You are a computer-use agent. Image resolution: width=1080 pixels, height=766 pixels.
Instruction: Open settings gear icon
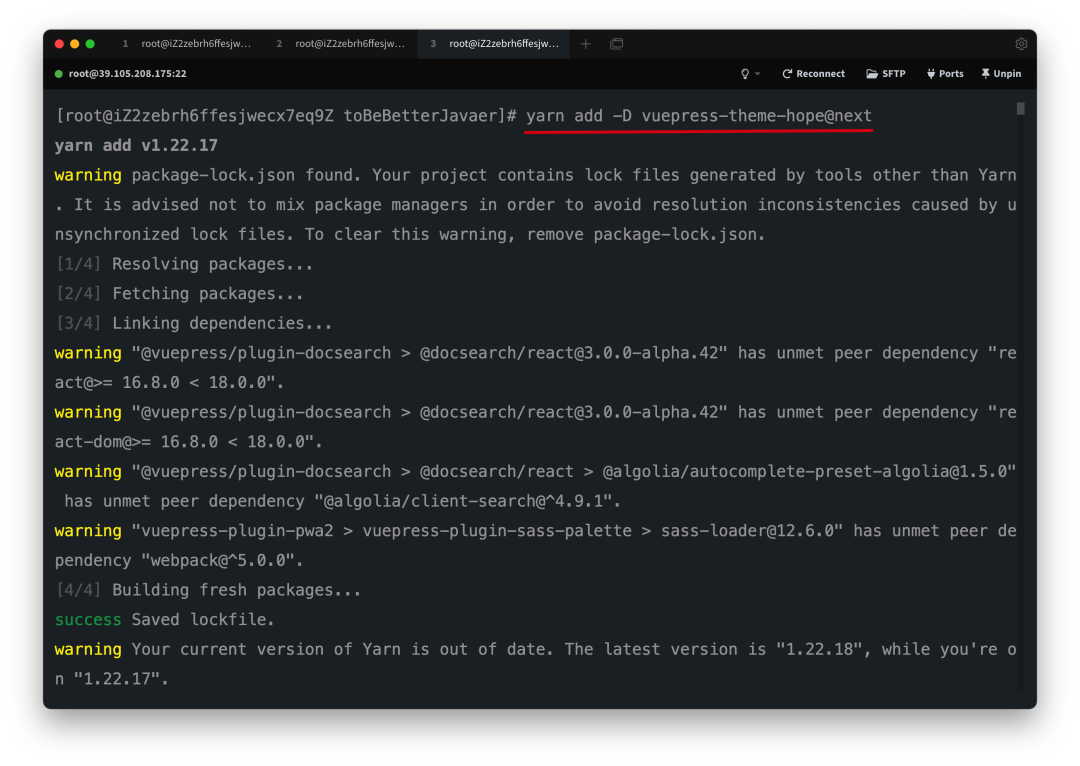(x=1021, y=43)
